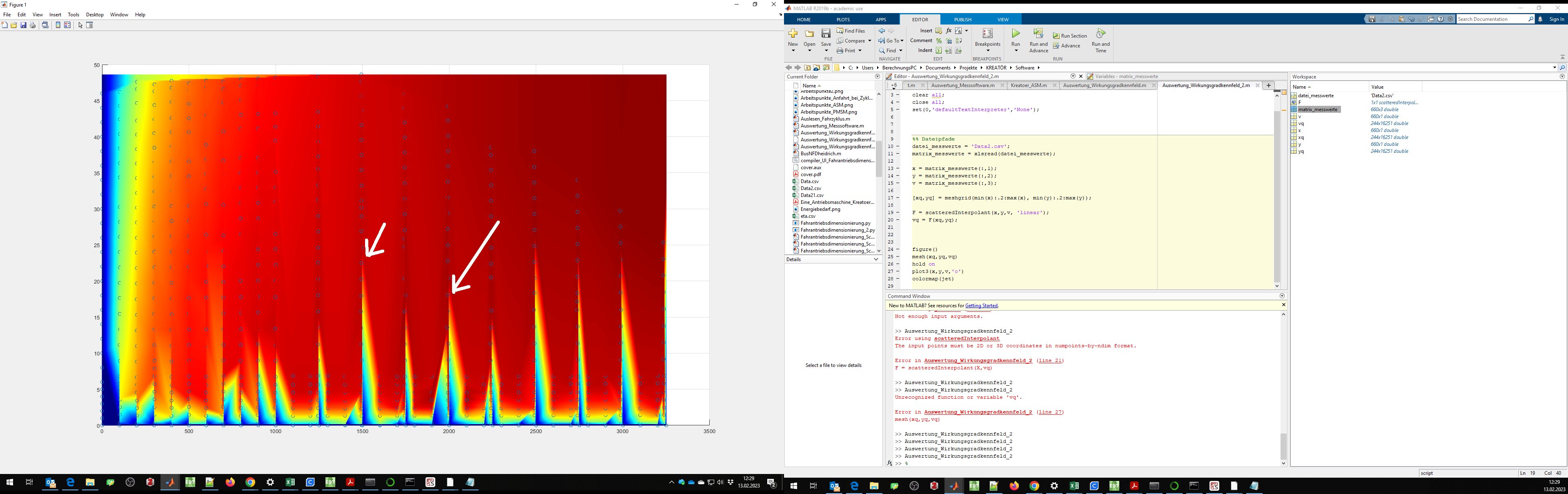Expand the Details panel chevron
The height and width of the screenshot is (494, 1568).
click(876, 259)
